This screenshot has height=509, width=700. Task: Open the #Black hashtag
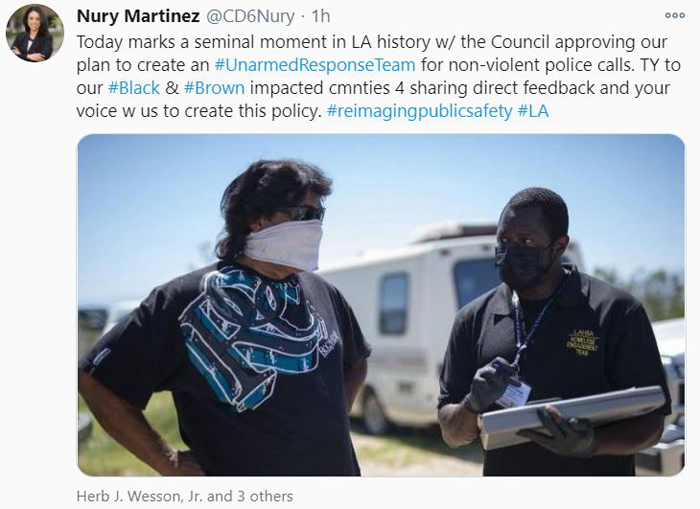[x=134, y=88]
